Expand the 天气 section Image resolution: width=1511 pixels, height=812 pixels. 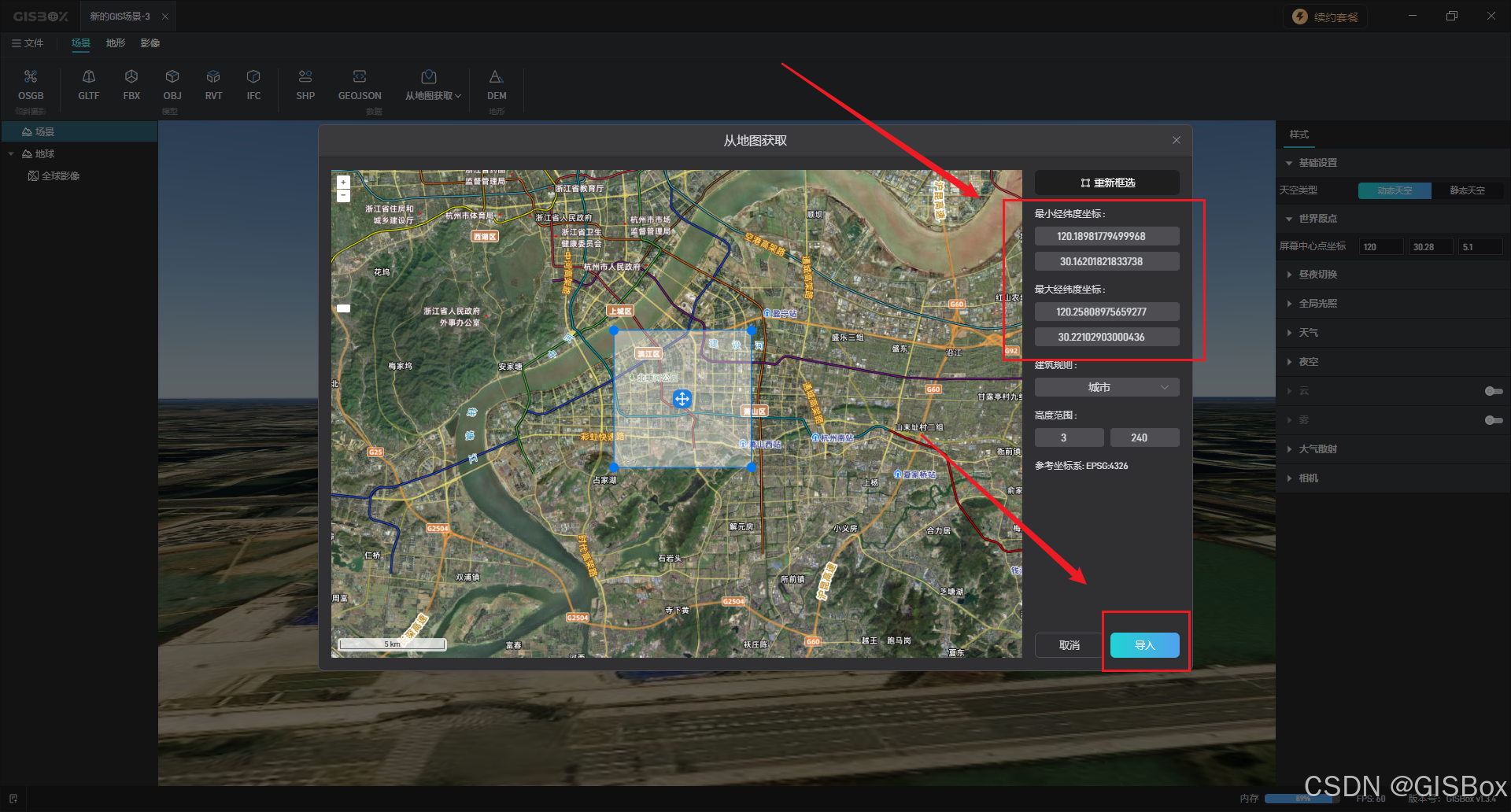point(1289,333)
